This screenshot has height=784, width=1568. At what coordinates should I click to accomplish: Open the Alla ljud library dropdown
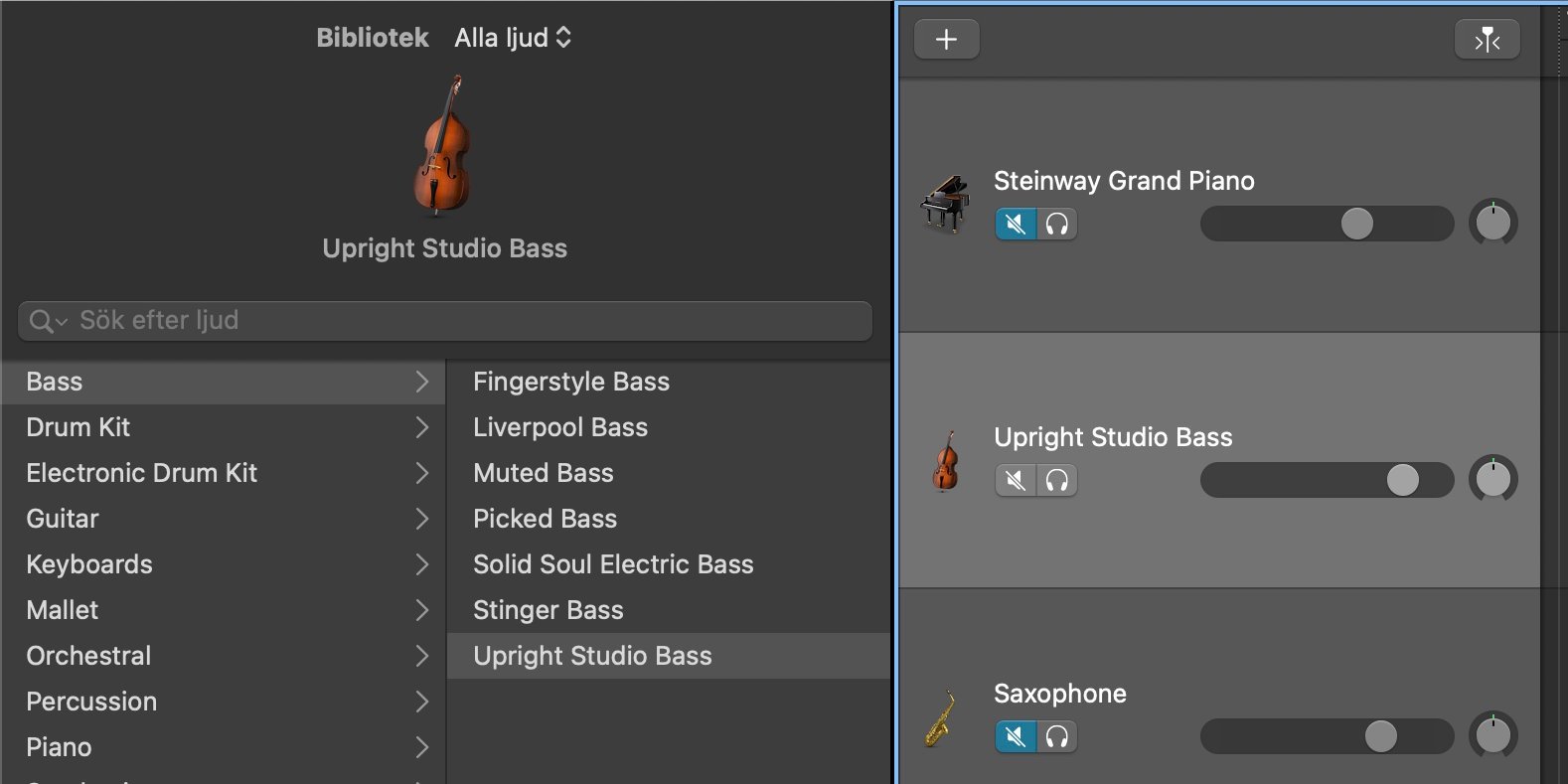[513, 38]
